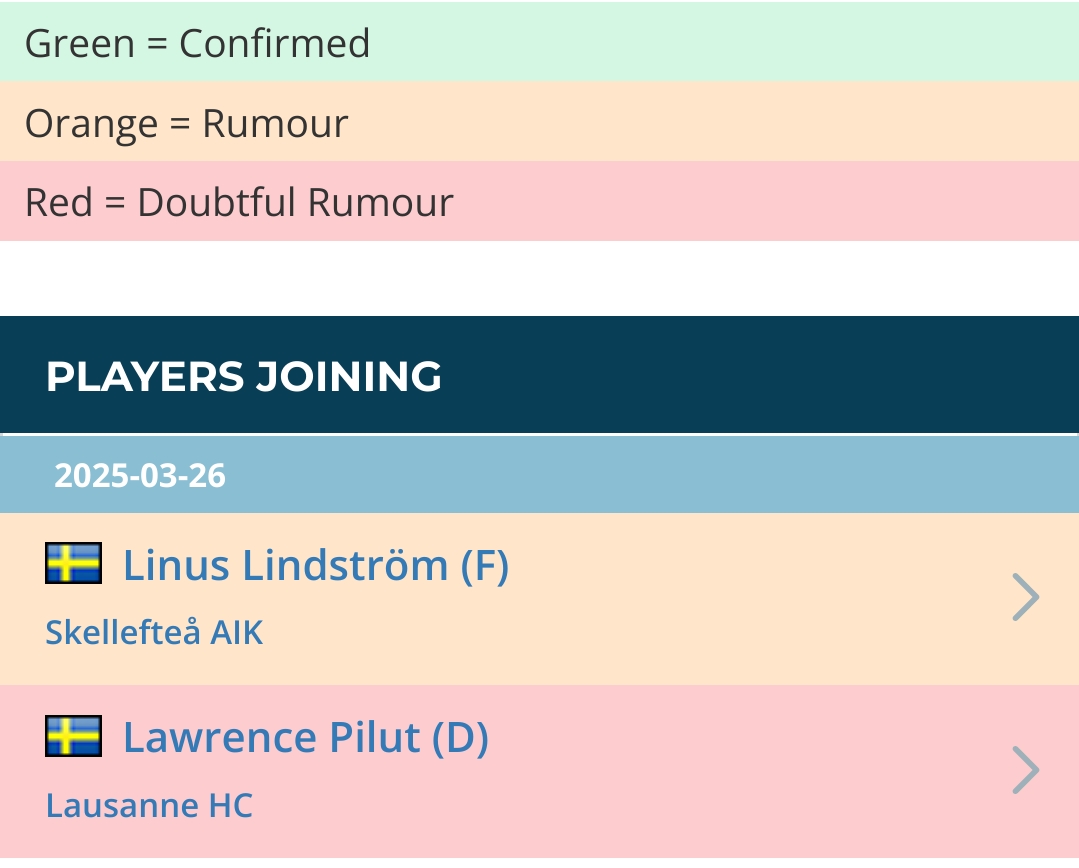Open the Lawrence Pilut player link
The width and height of the screenshot is (1079, 868).
306,737
